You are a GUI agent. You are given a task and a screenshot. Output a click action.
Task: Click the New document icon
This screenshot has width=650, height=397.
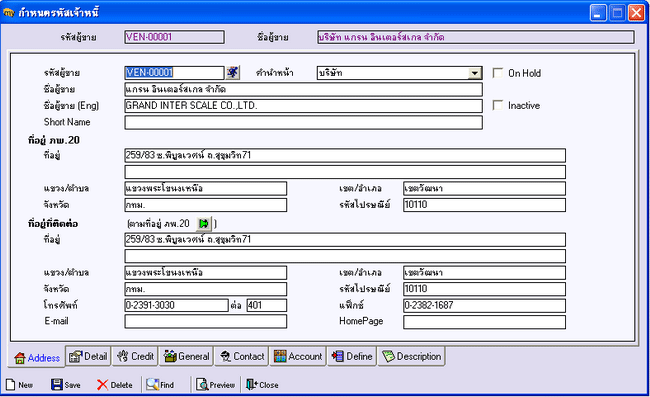click(10, 385)
